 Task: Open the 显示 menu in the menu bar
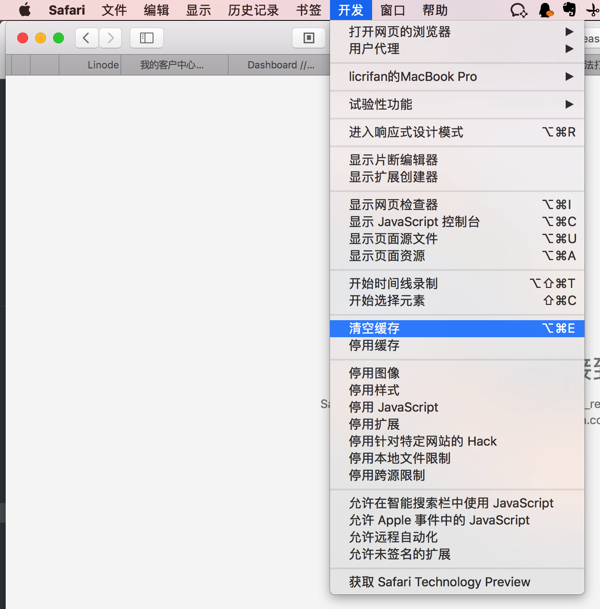pos(198,10)
